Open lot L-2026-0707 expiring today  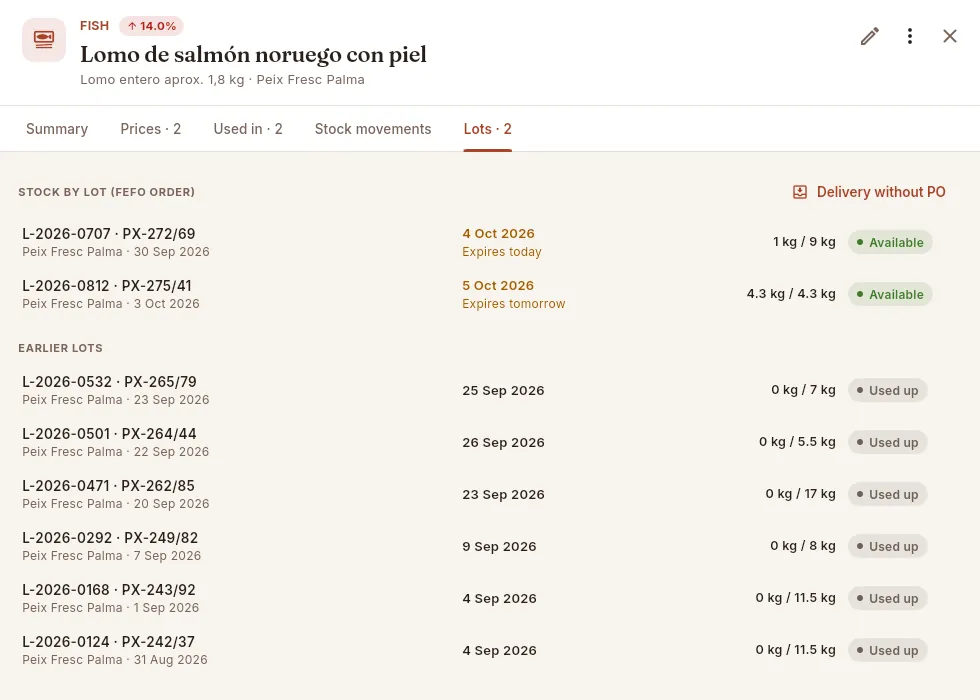point(480,242)
